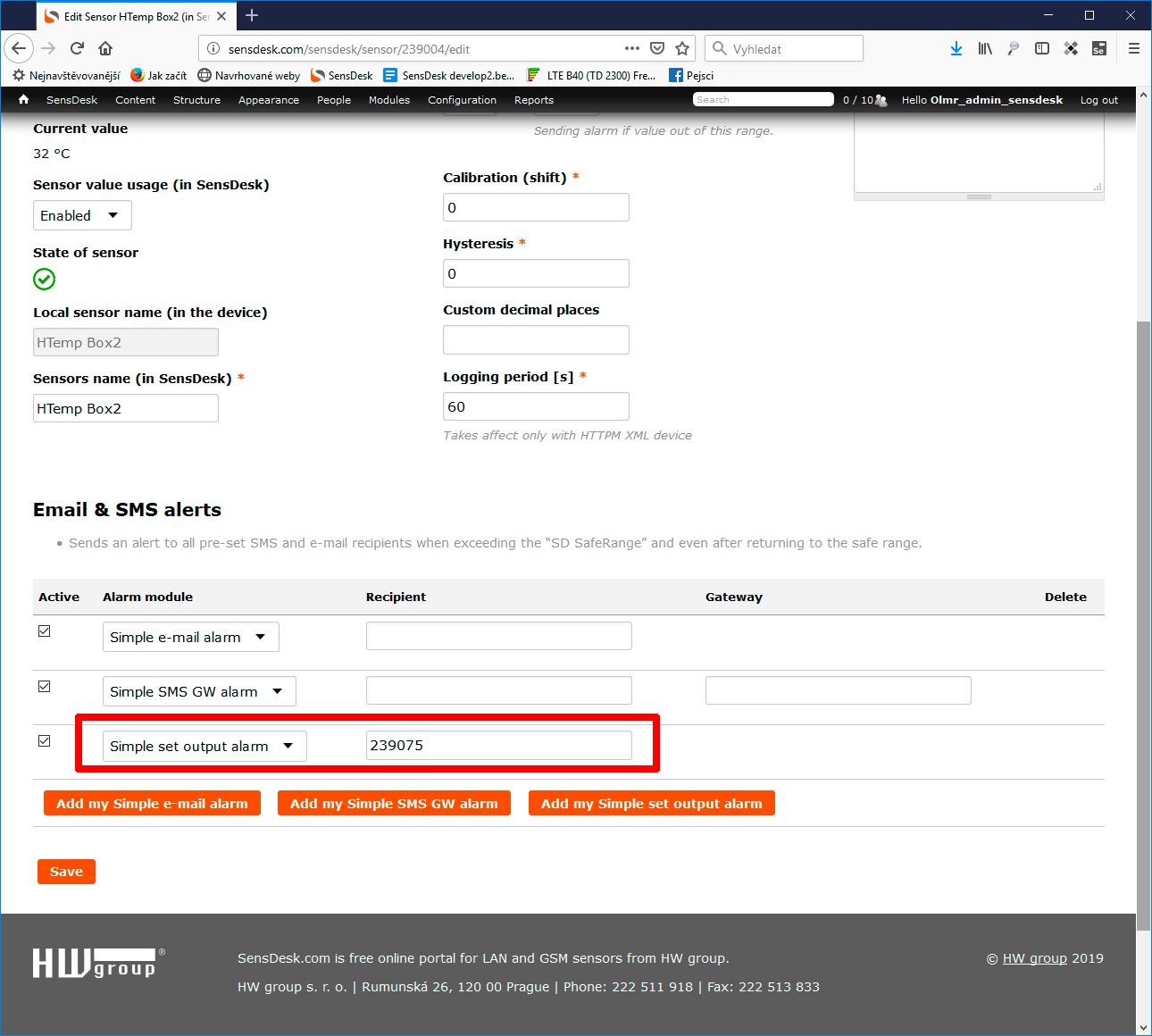This screenshot has width=1152, height=1036.
Task: Open the Appearance admin menu
Action: point(269,100)
